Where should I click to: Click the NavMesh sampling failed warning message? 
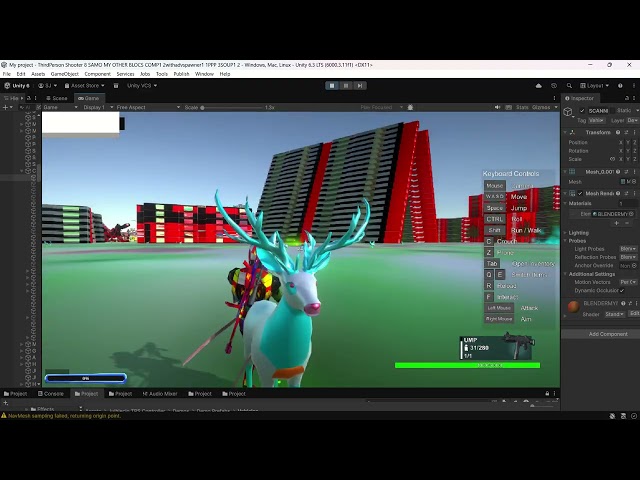[64, 416]
